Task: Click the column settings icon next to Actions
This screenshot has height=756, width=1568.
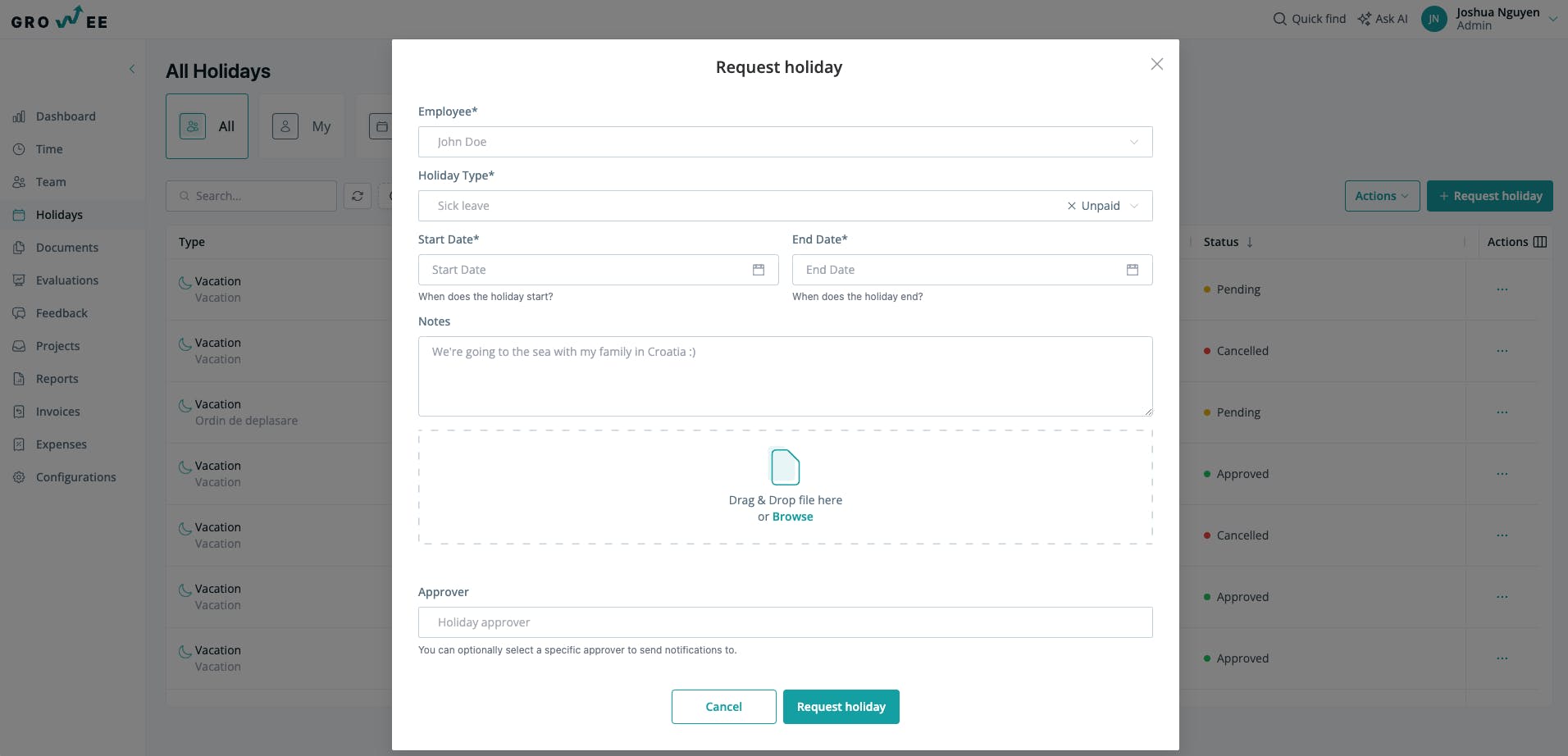Action: 1540,242
